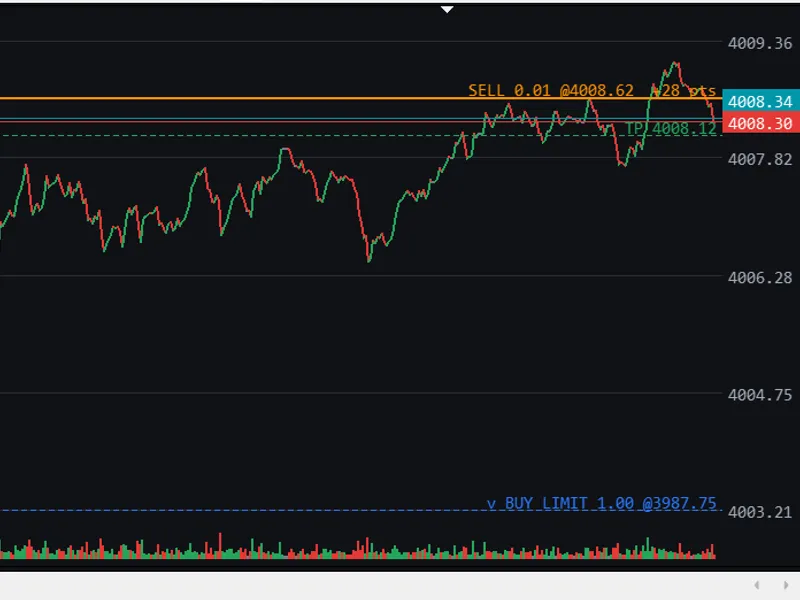Select the SELL 0.01 @4008.62 order label
This screenshot has height=600, width=800.
(551, 90)
